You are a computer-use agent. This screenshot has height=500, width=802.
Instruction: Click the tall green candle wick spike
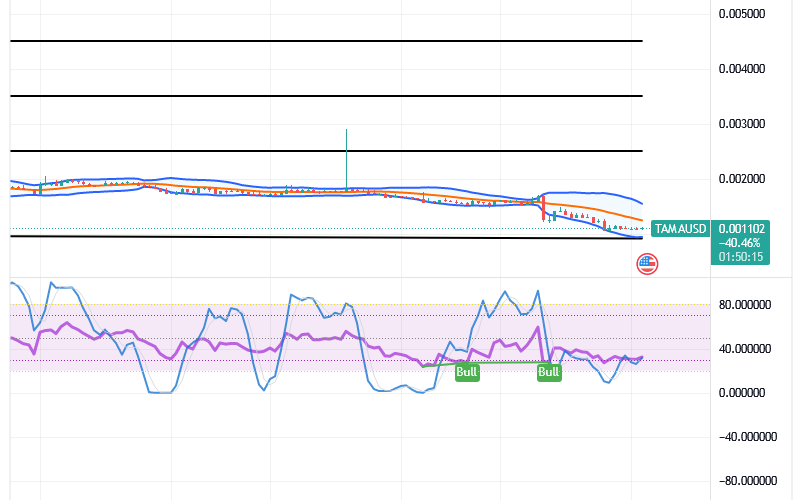click(346, 160)
